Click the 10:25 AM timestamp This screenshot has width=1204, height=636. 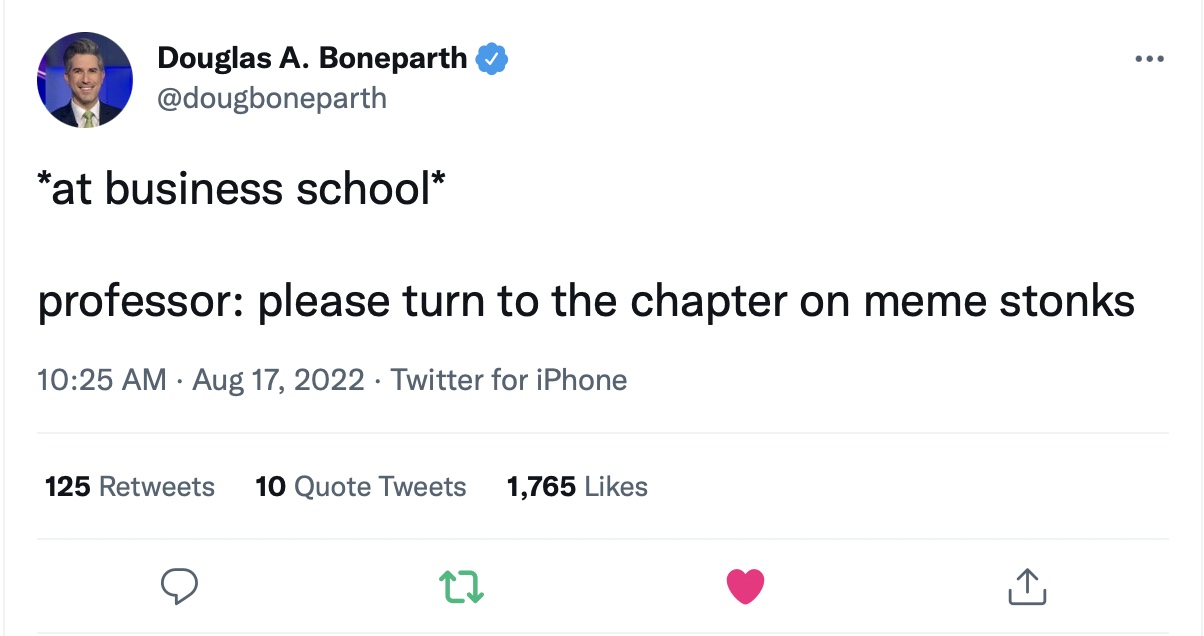coord(102,380)
